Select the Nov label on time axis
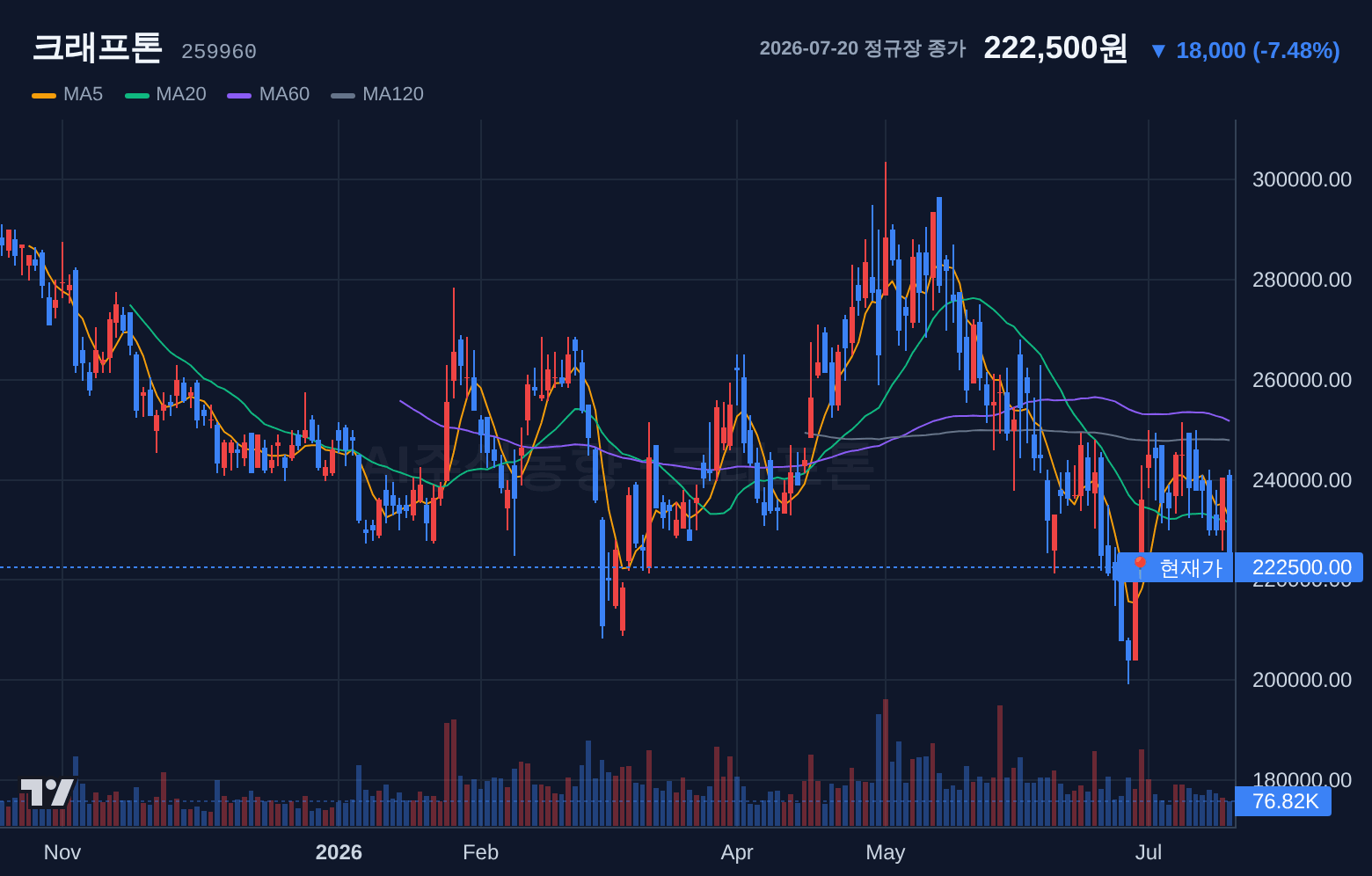Image resolution: width=1372 pixels, height=876 pixels. (62, 852)
